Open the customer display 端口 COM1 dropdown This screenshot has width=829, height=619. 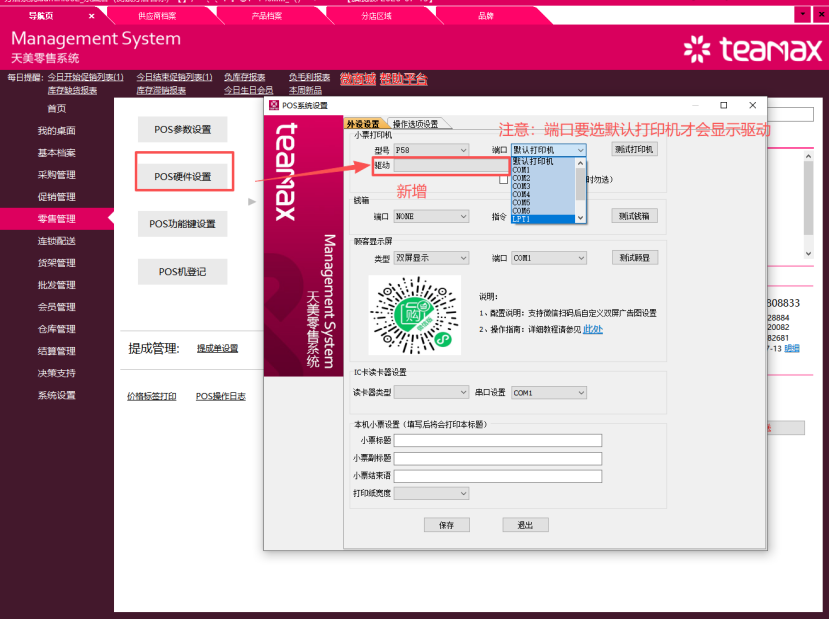point(549,258)
